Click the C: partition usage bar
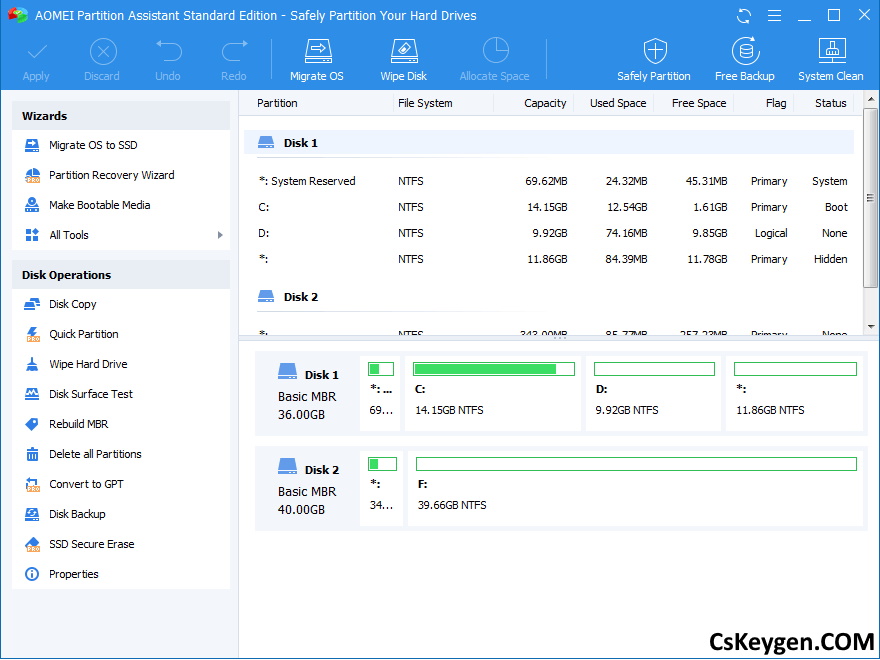 (x=493, y=369)
